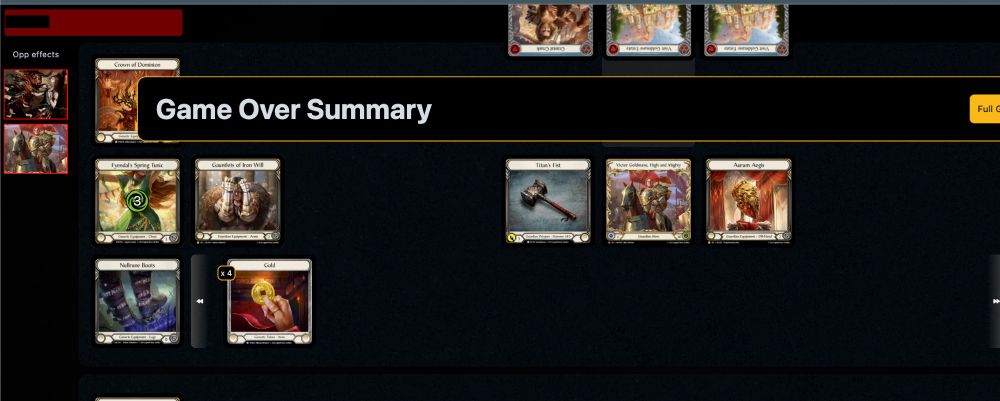Click the yellow Full Game button

tap(985, 109)
